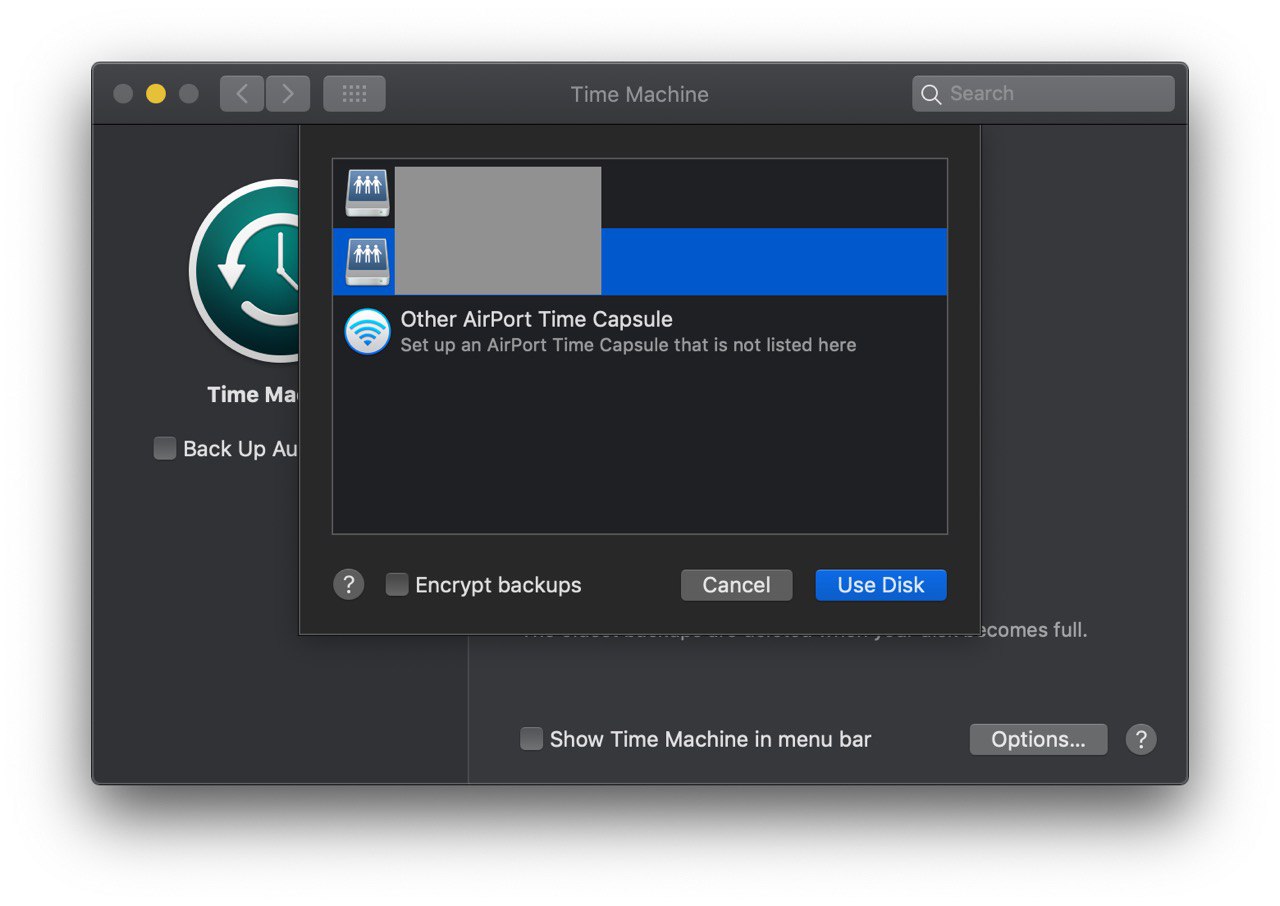Click the Time Machine window title
Image resolution: width=1280 pixels, height=906 pixels.
[x=640, y=94]
